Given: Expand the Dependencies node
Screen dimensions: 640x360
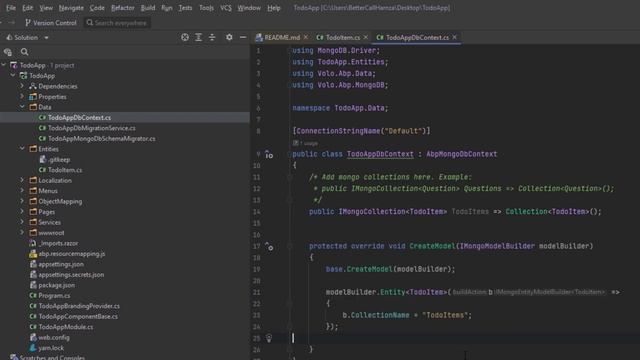Looking at the screenshot, I should (x=22, y=86).
